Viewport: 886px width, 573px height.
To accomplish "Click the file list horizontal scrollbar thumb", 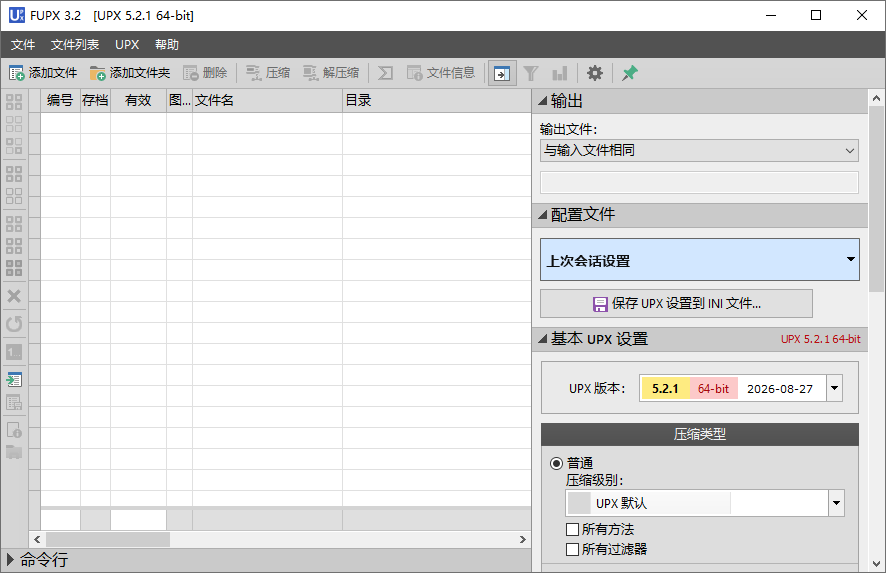I will pos(107,540).
